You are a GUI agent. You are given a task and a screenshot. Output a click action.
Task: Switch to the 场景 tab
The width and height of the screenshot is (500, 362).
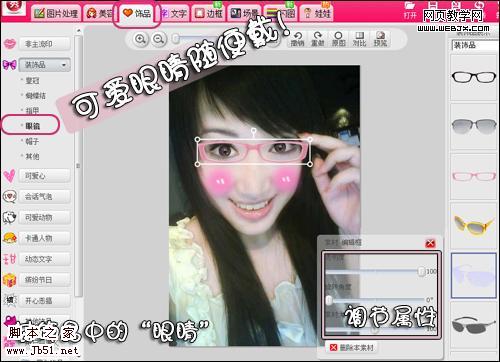[x=245, y=13]
